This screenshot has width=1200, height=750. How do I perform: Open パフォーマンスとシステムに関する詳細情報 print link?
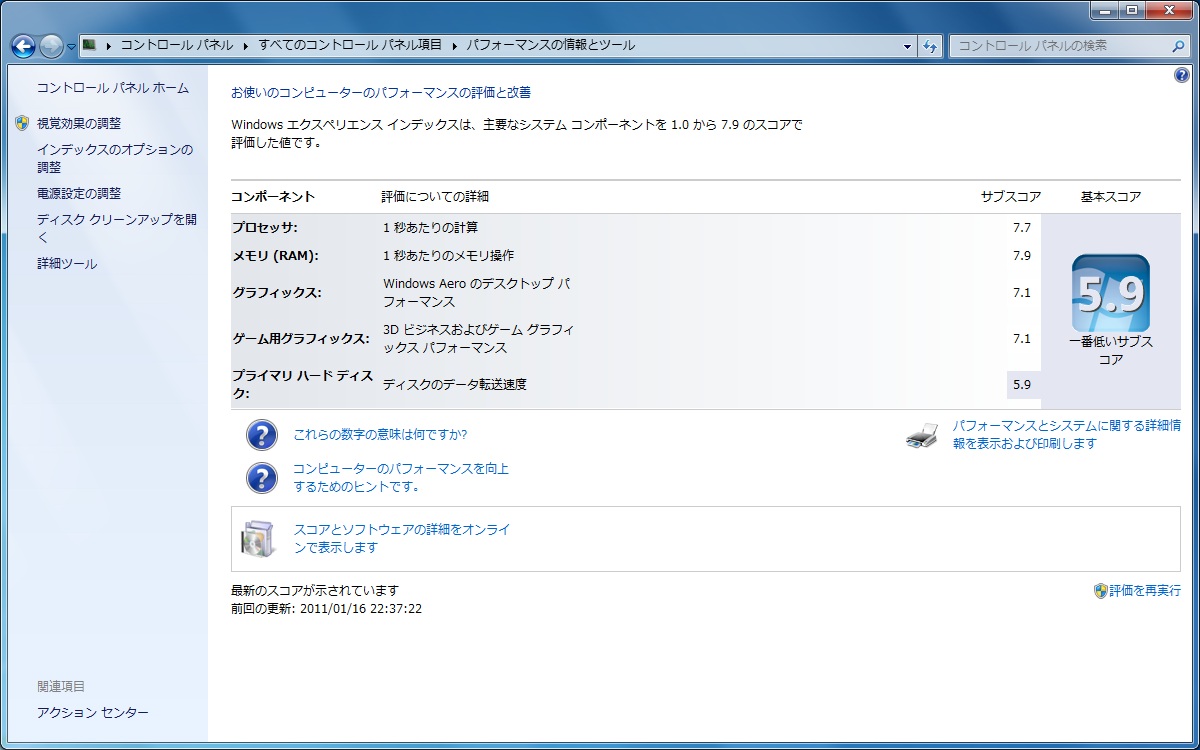[x=1066, y=435]
